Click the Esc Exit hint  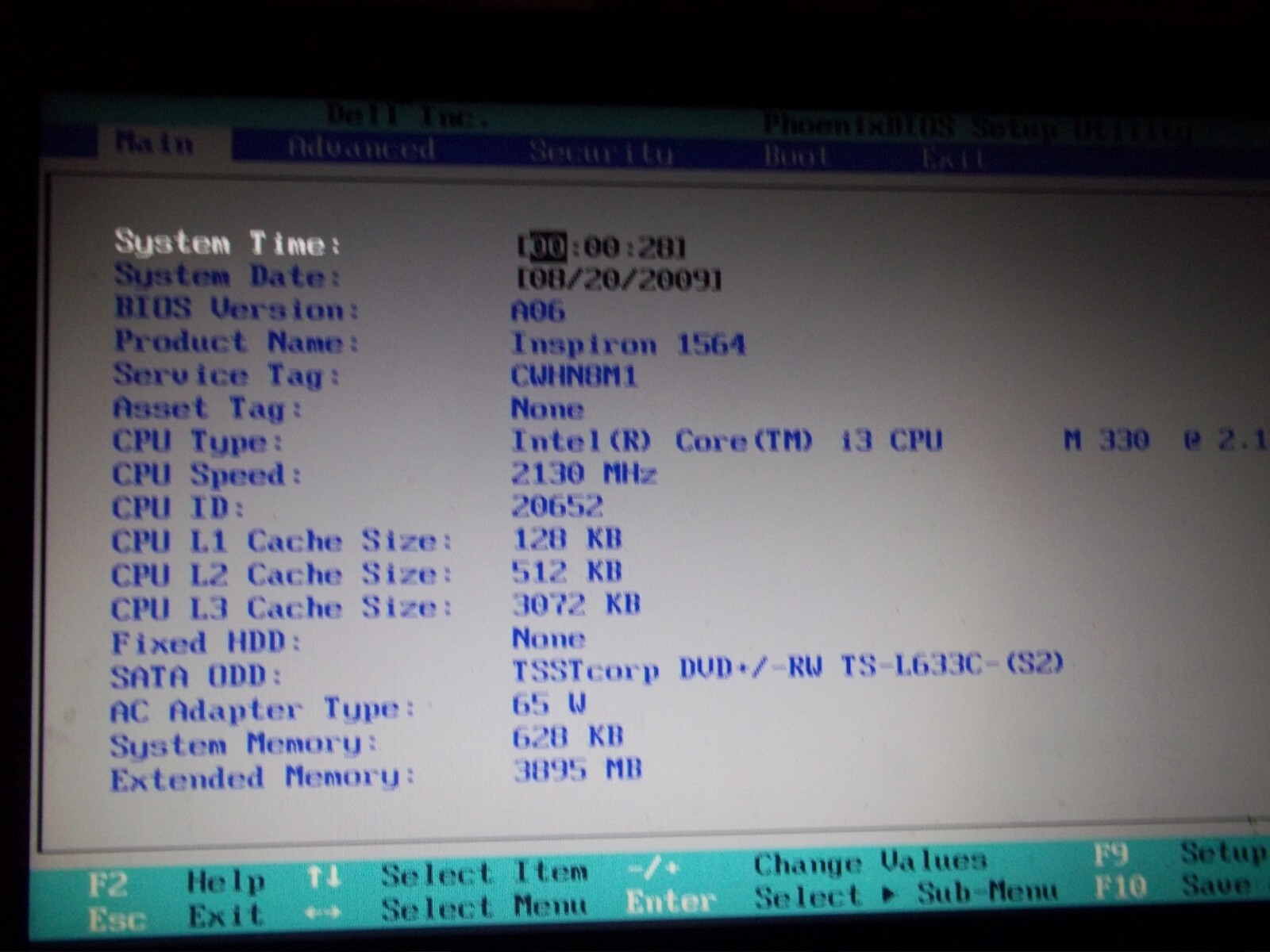pyautogui.click(x=175, y=916)
